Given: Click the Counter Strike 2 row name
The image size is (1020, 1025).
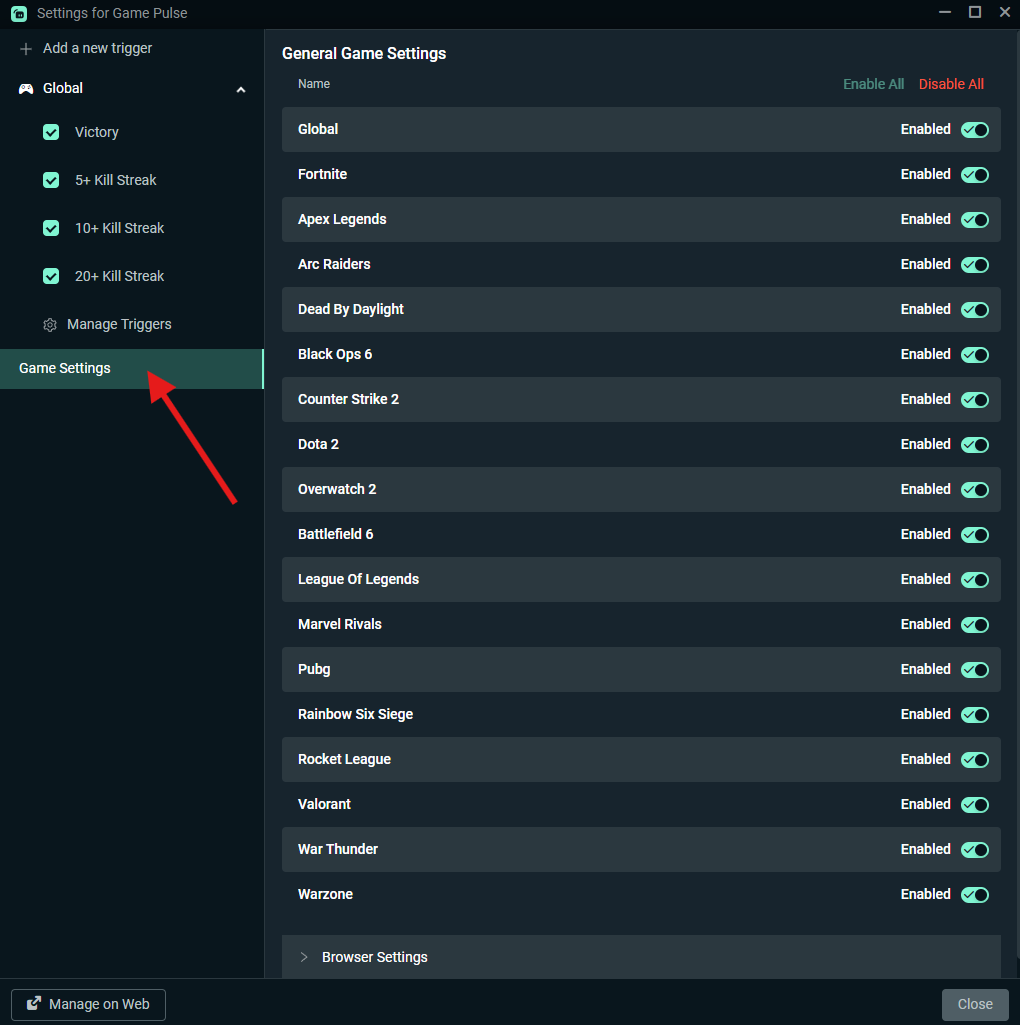Looking at the screenshot, I should point(348,399).
